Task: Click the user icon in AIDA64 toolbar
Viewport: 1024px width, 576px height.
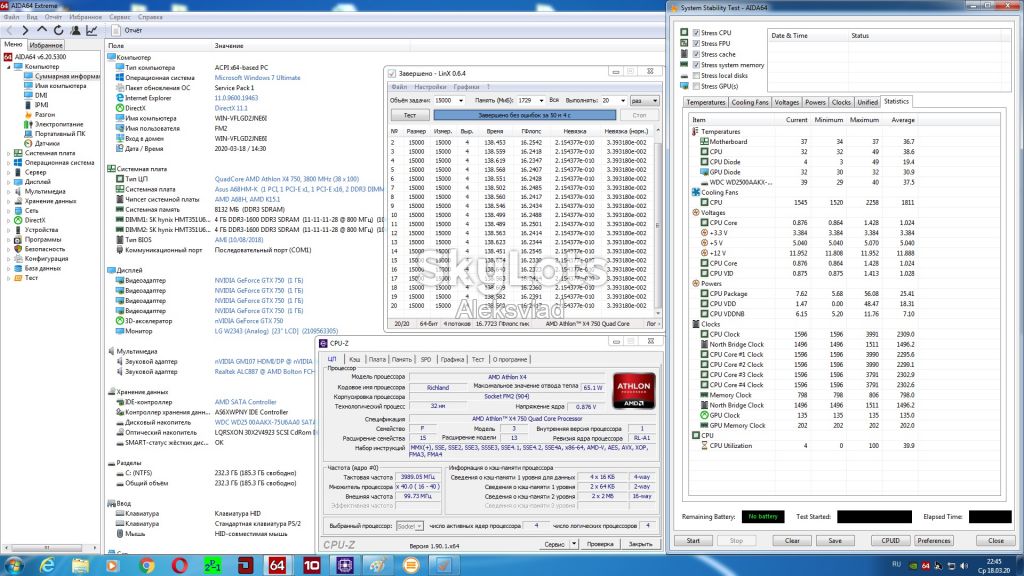Action: [x=75, y=30]
